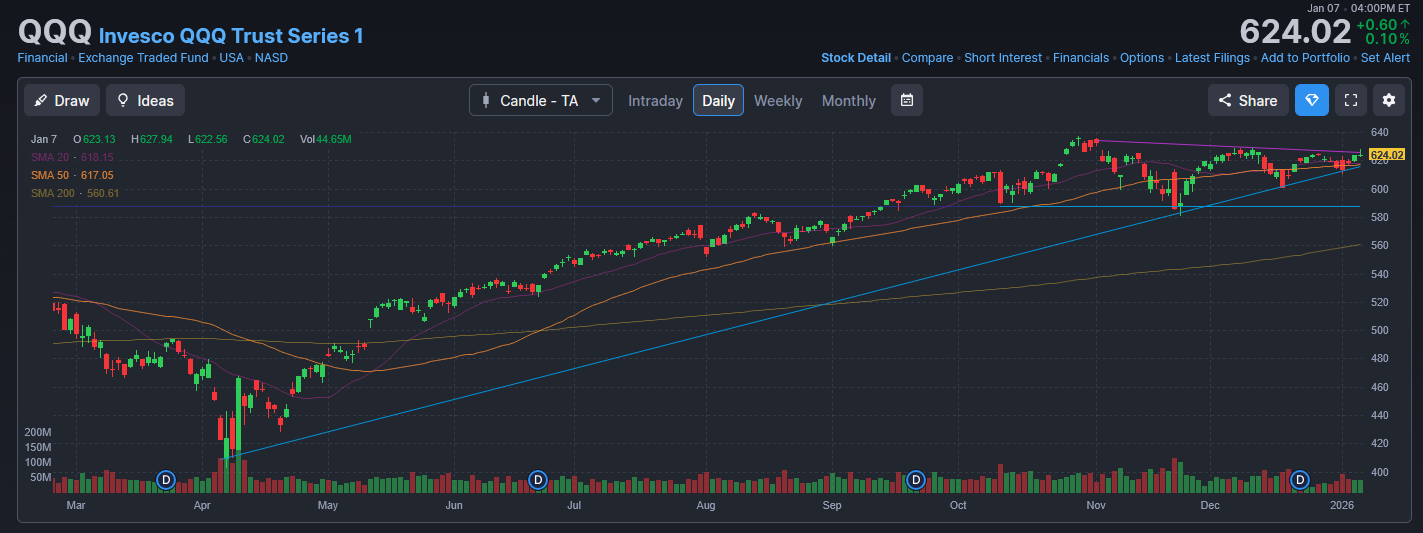Click the SMA 200 indicator label
1423x533 pixels.
(x=75, y=193)
